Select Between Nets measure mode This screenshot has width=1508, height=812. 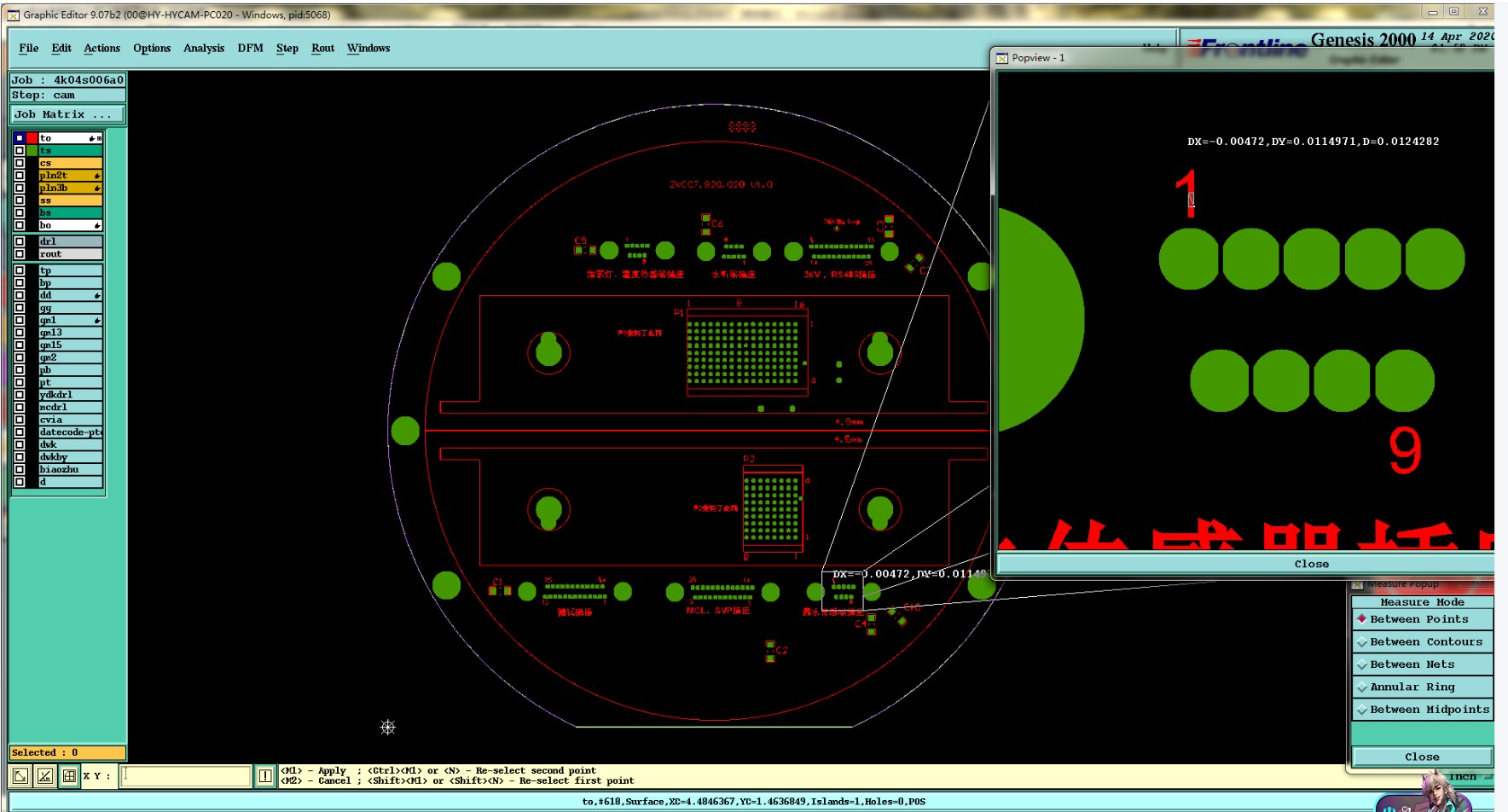click(1422, 664)
